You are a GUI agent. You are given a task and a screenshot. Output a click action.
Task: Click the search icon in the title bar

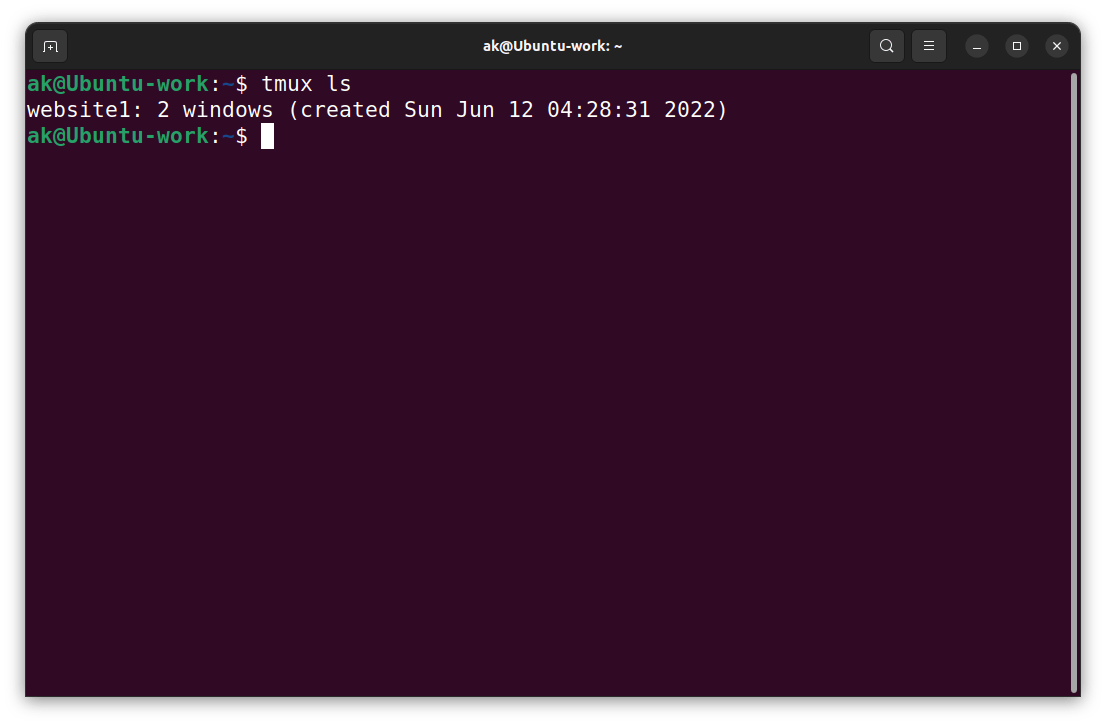[x=886, y=46]
